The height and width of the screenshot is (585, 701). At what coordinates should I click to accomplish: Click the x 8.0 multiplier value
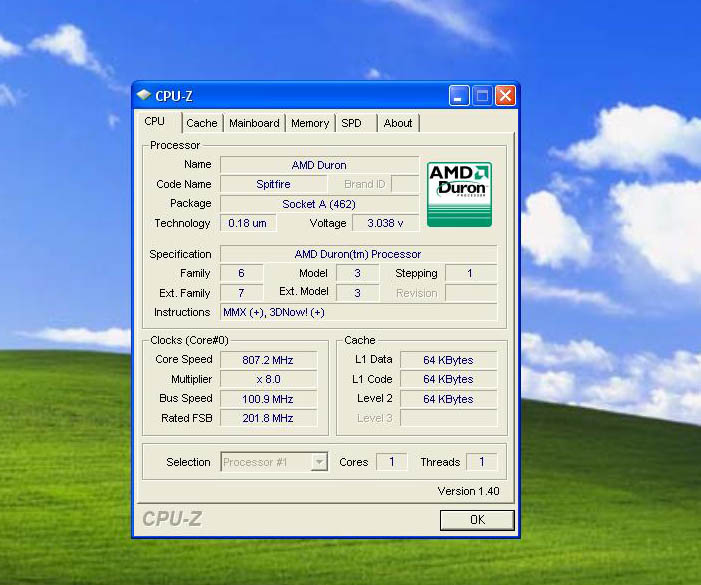(268, 379)
